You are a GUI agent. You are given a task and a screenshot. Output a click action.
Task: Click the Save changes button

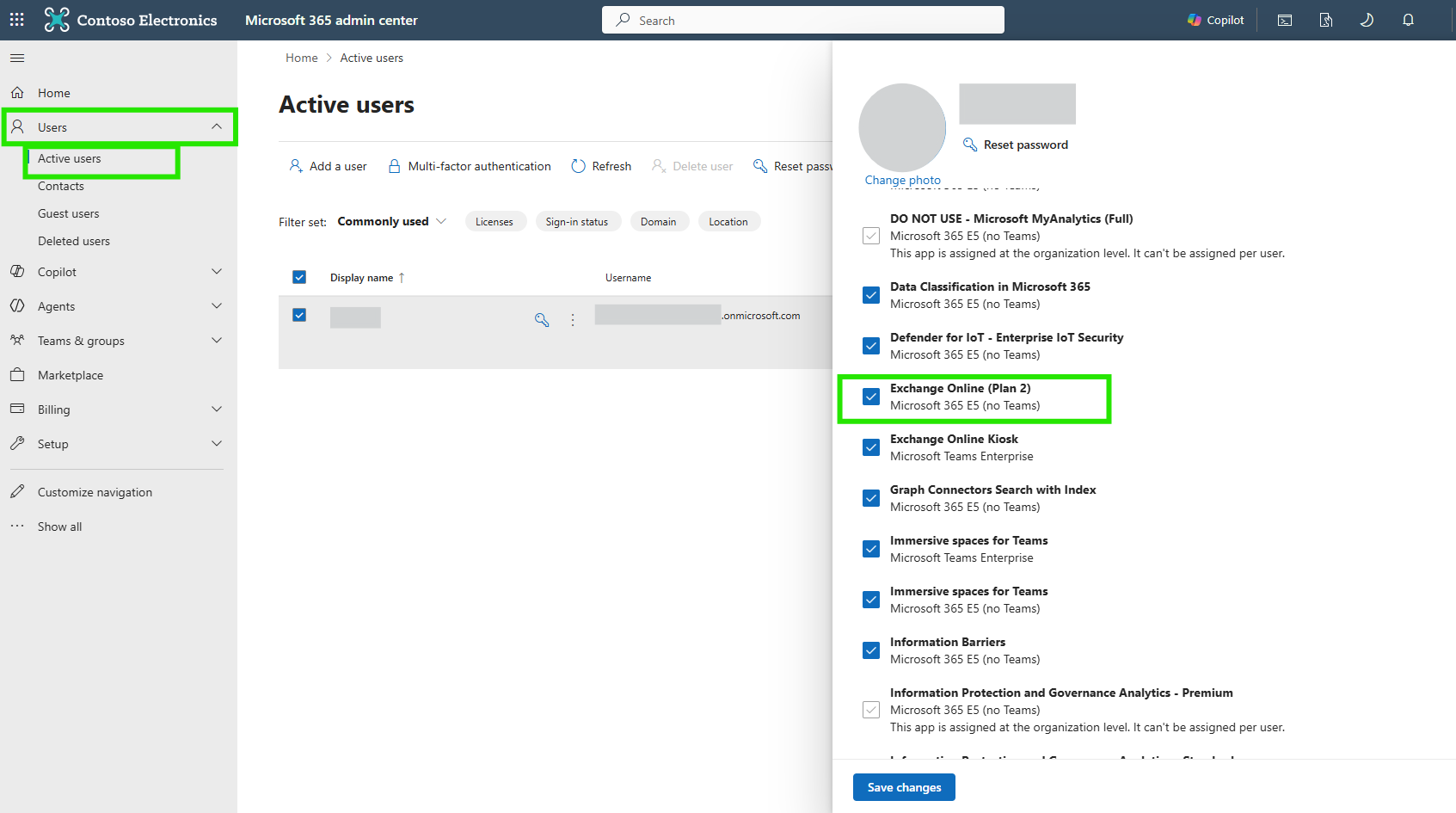904,787
